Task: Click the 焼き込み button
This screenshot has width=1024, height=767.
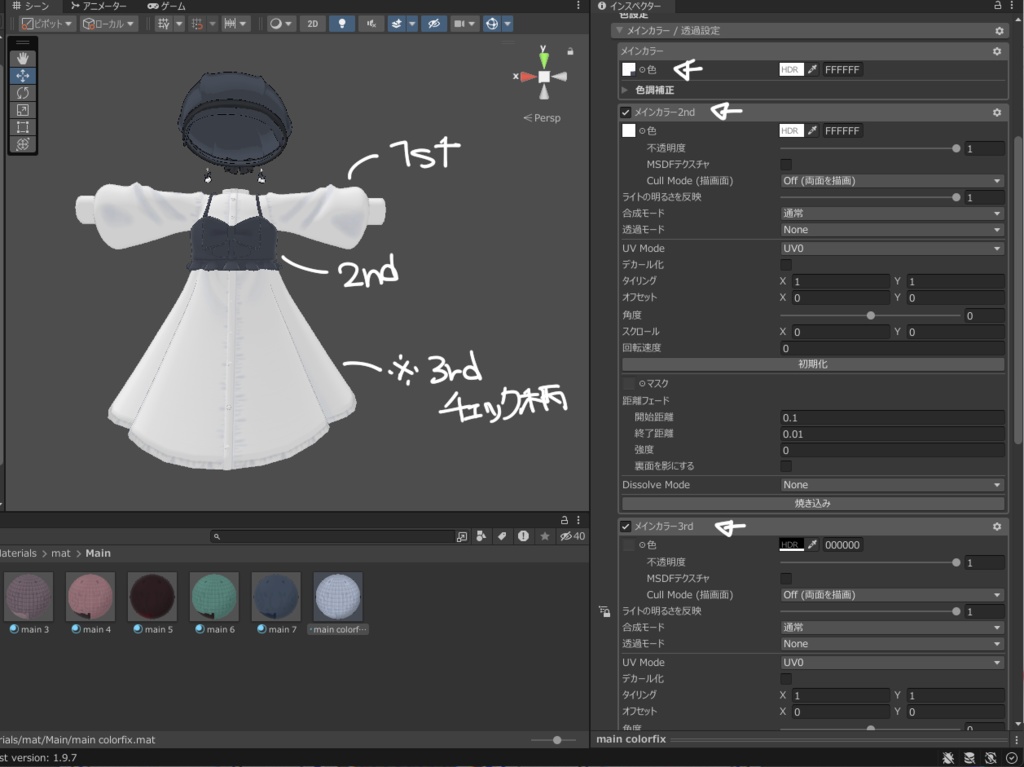Action: click(812, 503)
